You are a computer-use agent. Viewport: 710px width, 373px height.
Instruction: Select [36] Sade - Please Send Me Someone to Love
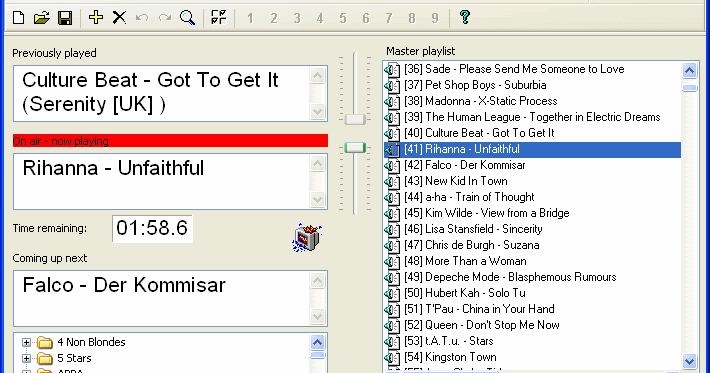coord(514,69)
